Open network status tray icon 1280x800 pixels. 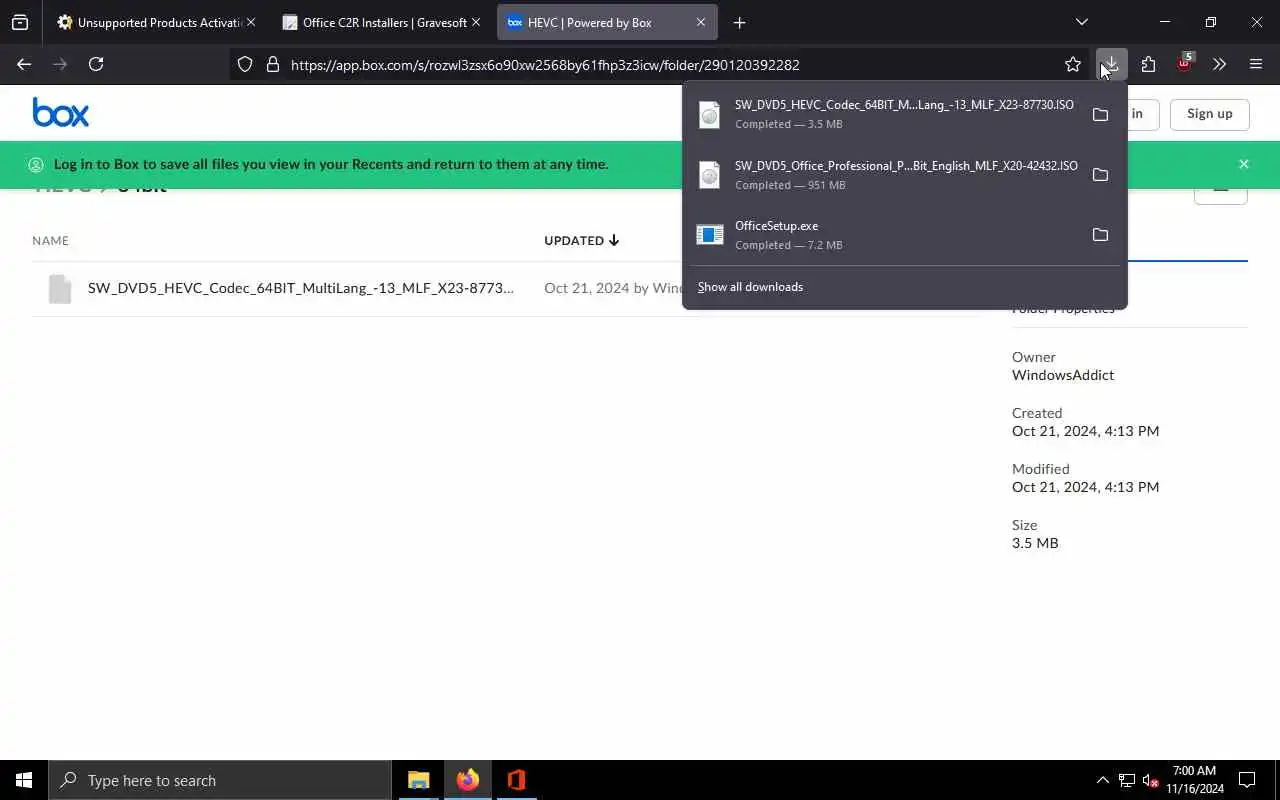pos(1127,780)
